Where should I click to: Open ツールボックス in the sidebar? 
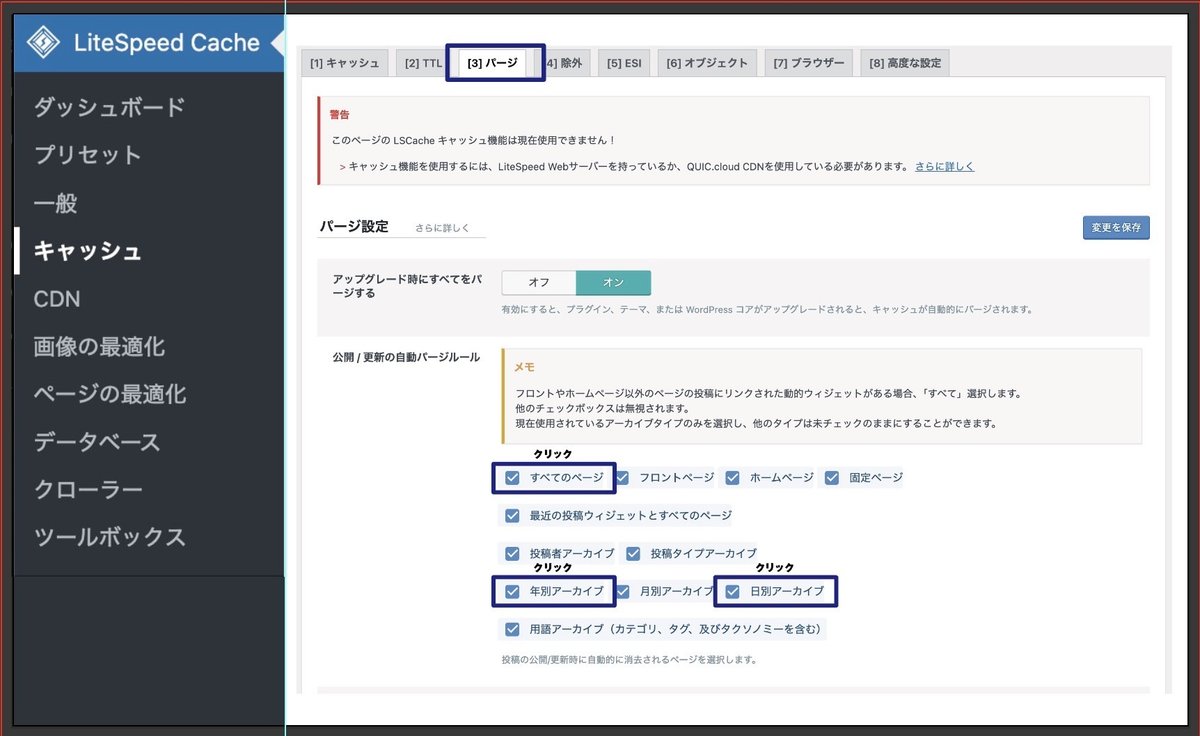click(109, 537)
